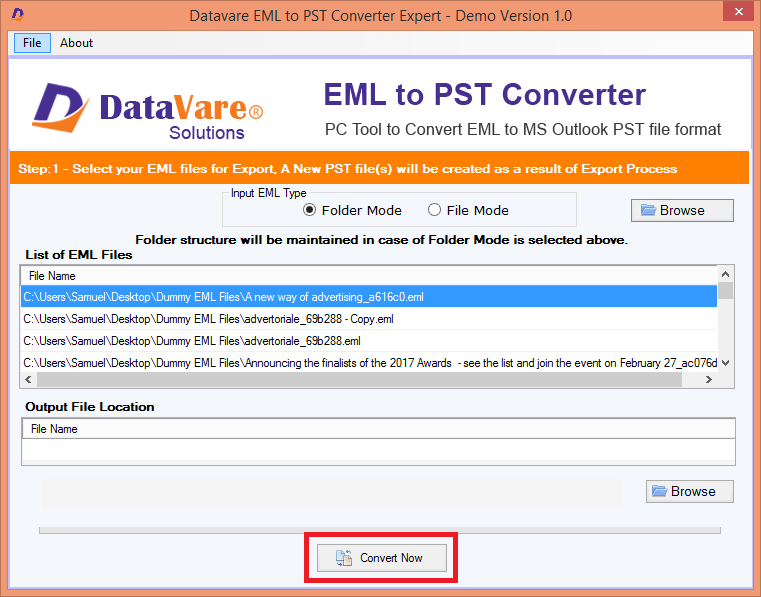
Task: Select 'advertoriale_69b288 - Copy.eml' row
Action: pos(369,319)
